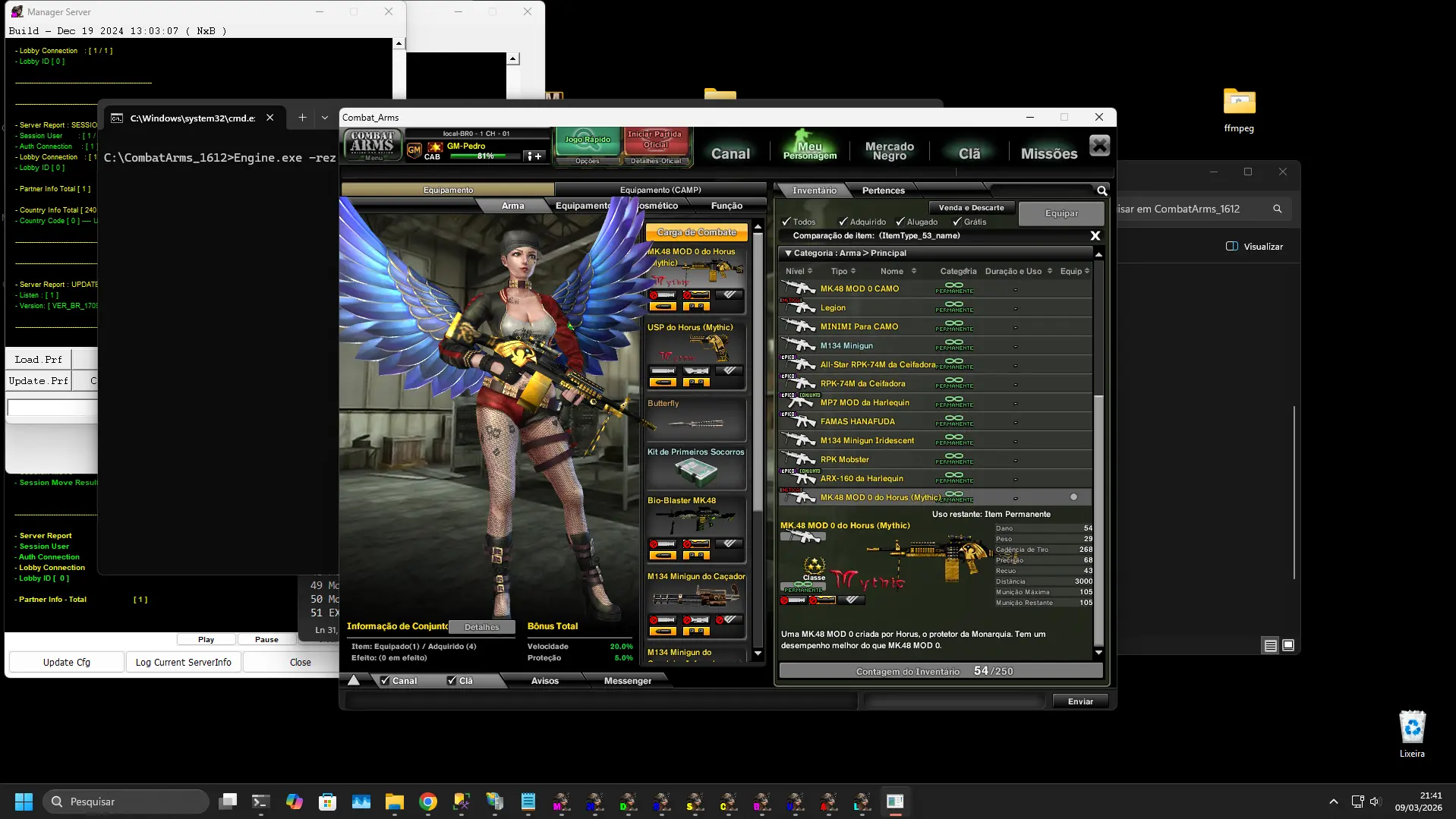Click the MK.48 MOD 0 CAMO weapon icon
This screenshot has width=1456, height=819.
click(799, 288)
